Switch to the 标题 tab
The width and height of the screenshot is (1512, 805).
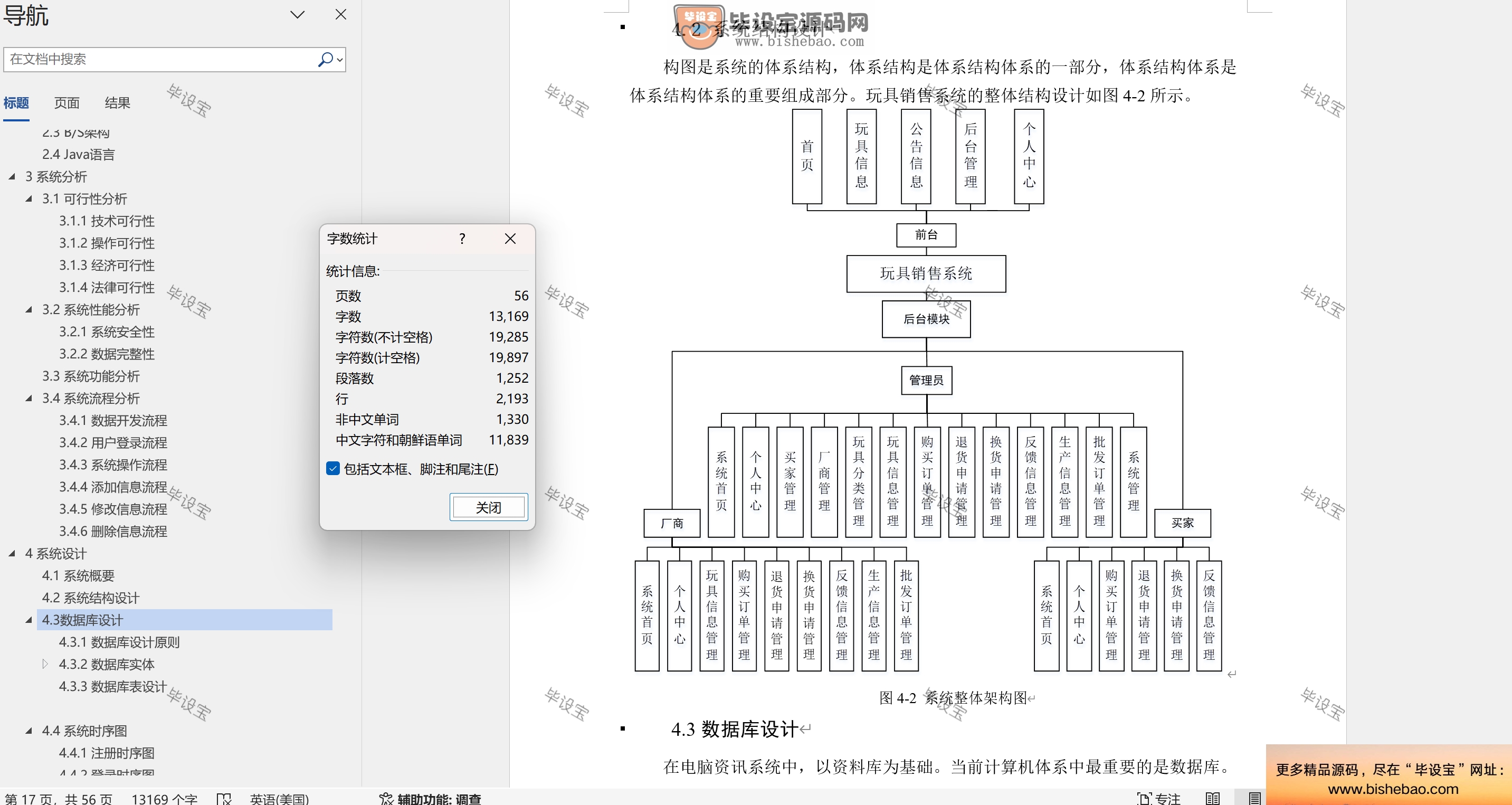[16, 103]
